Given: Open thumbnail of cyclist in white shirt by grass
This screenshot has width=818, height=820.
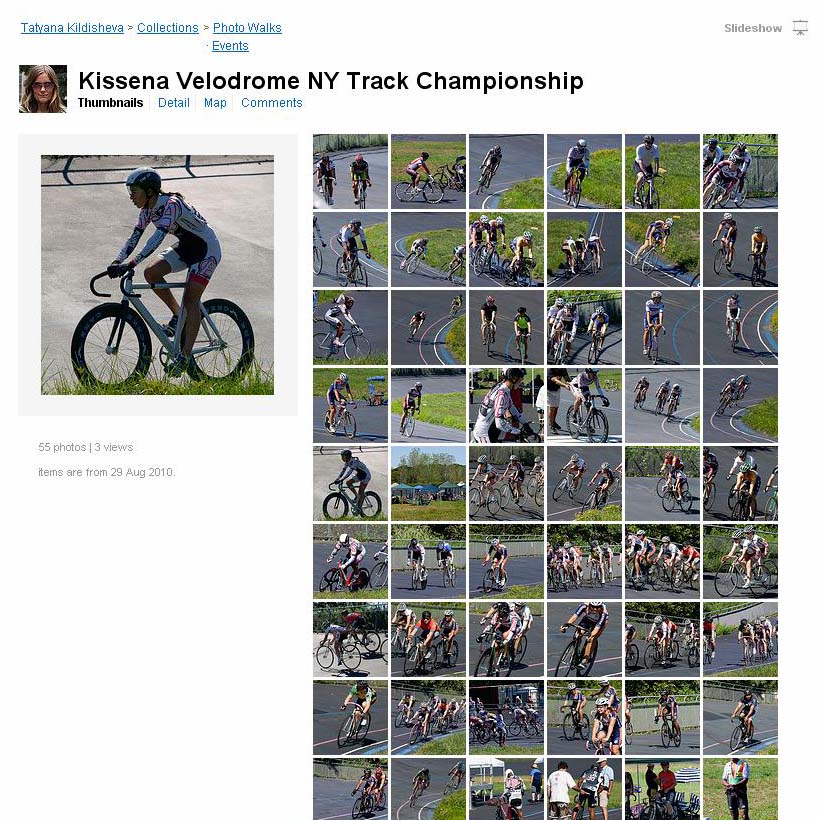Looking at the screenshot, I should (662, 172).
